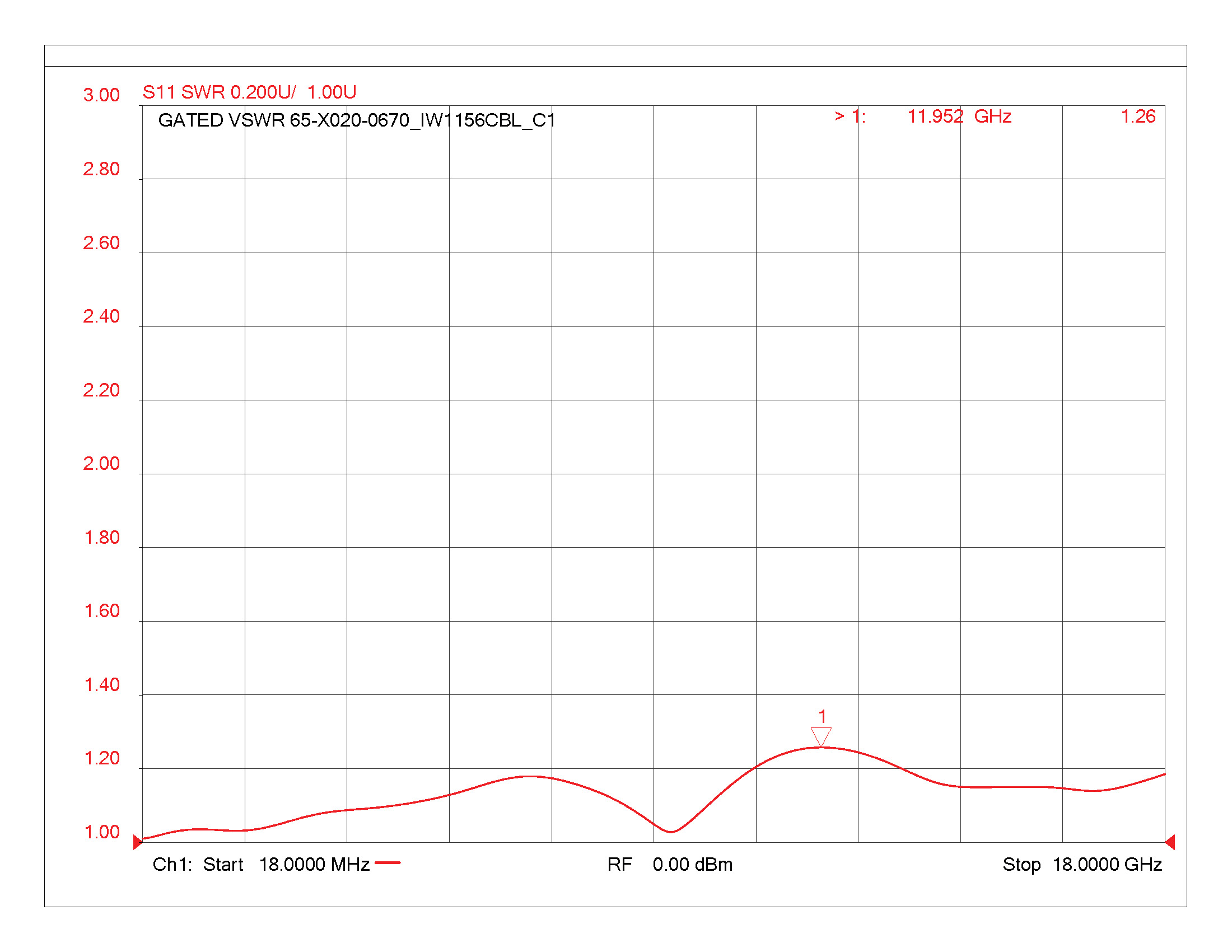Click the marker number 1 above the triangle
This screenshot has height=952, width=1232.
823,716
